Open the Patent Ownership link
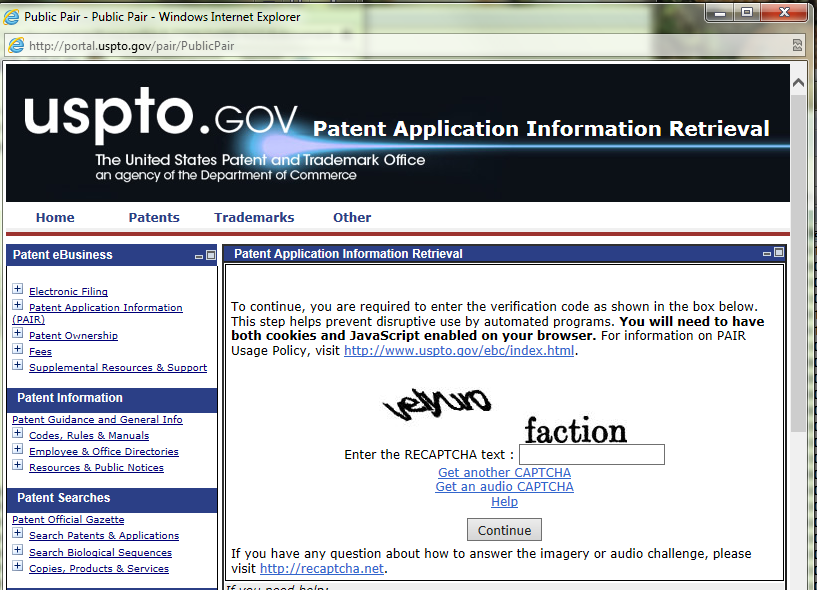The width and height of the screenshot is (817, 590). (x=73, y=336)
